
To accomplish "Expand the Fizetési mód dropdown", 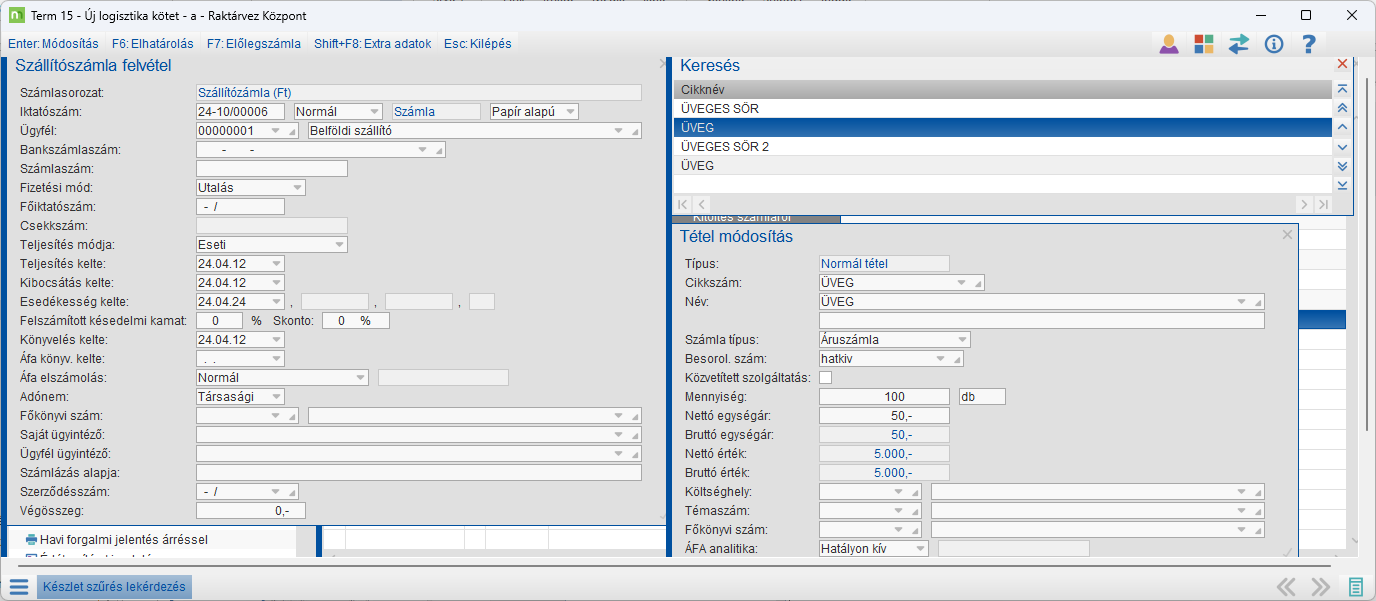I will coord(298,188).
